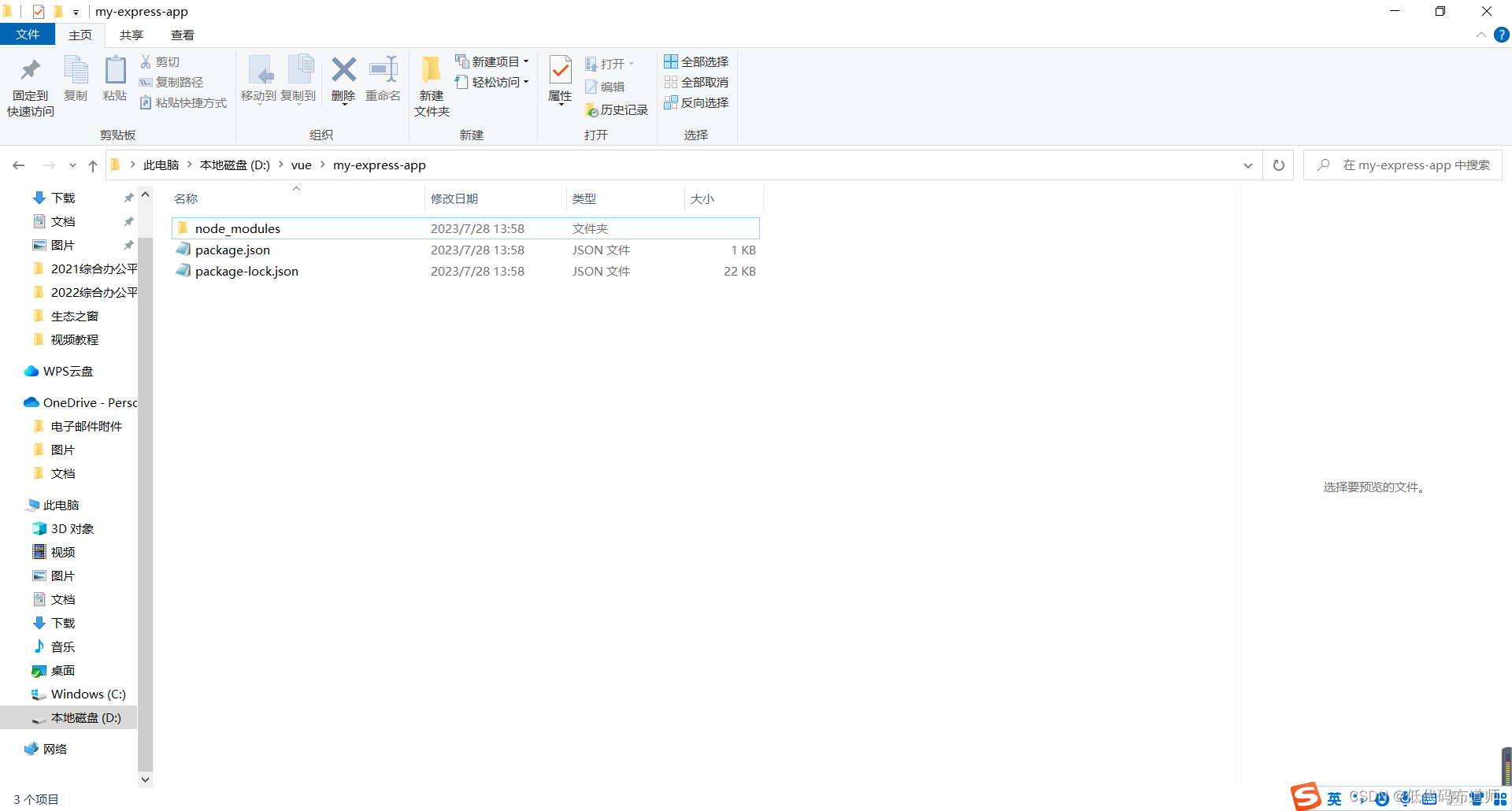
Task: Click the package-lock.json file icon
Action: pos(183,271)
